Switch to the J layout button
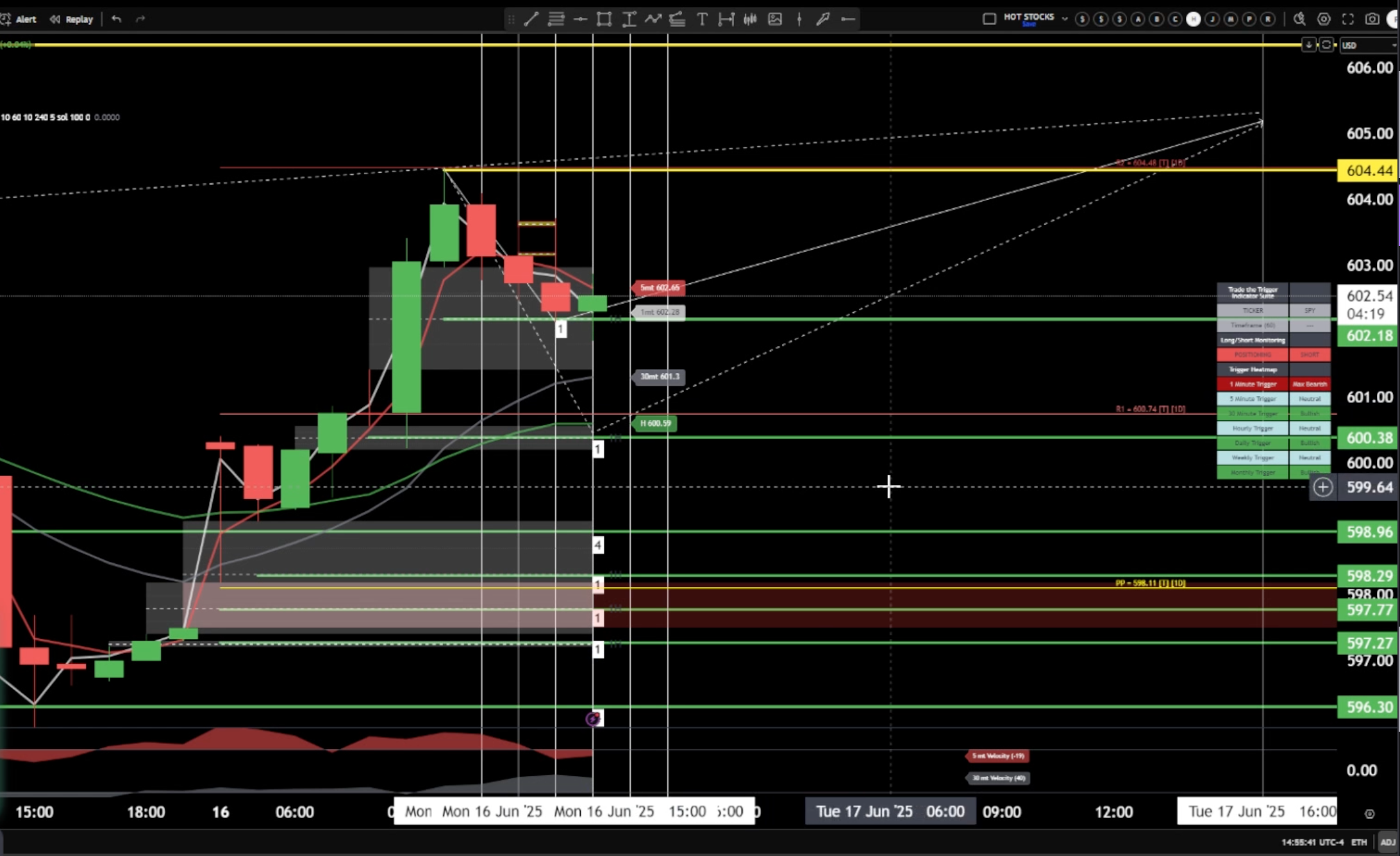Image resolution: width=1400 pixels, height=856 pixels. [1212, 19]
